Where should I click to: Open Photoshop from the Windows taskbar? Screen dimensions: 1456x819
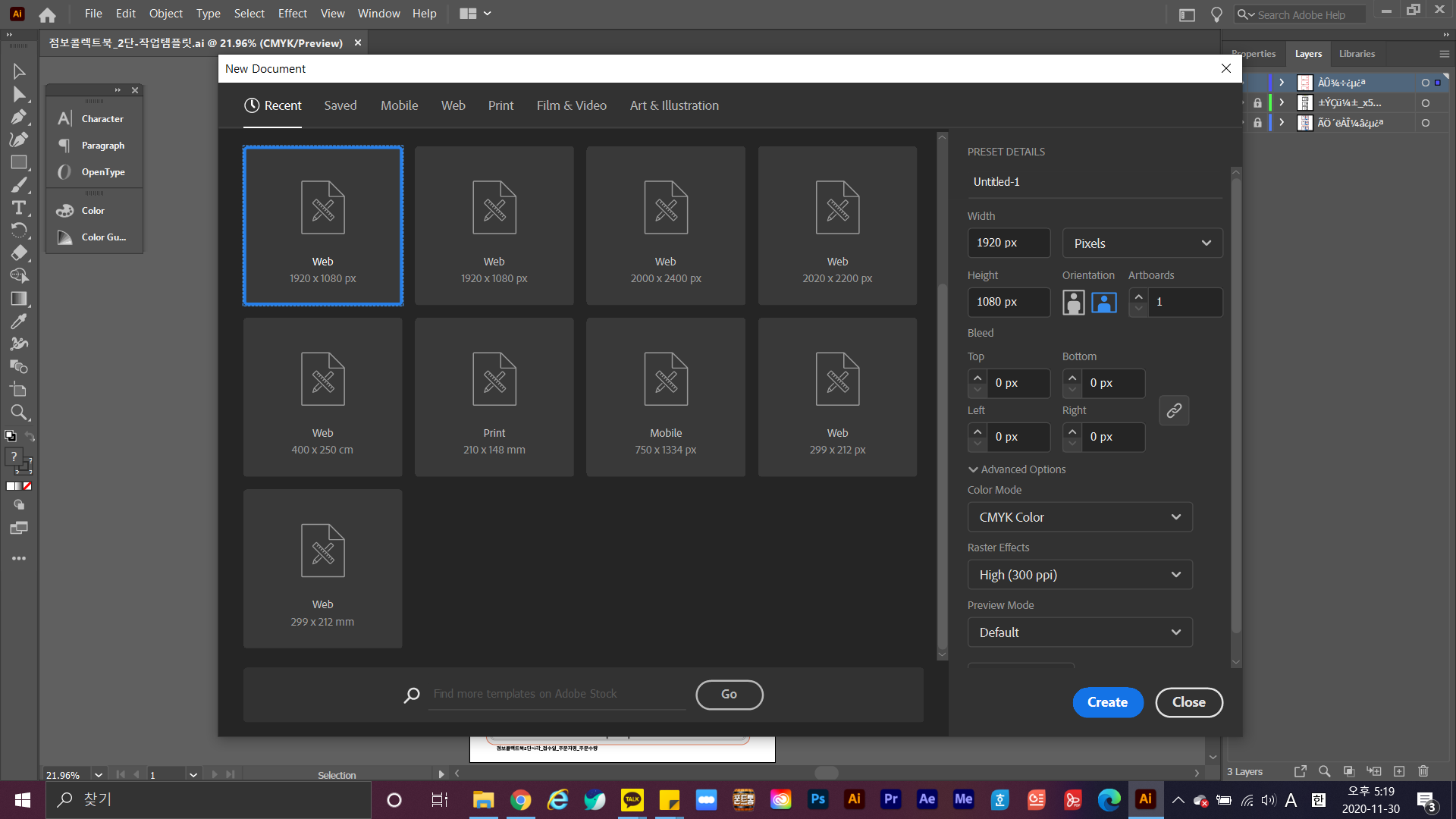click(817, 799)
